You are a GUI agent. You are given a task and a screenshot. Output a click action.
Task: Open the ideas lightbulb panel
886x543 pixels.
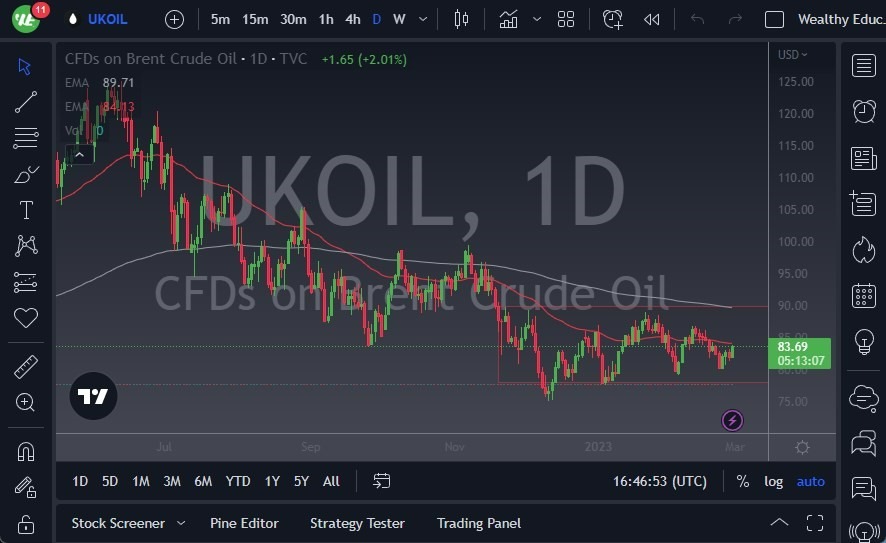click(x=863, y=342)
